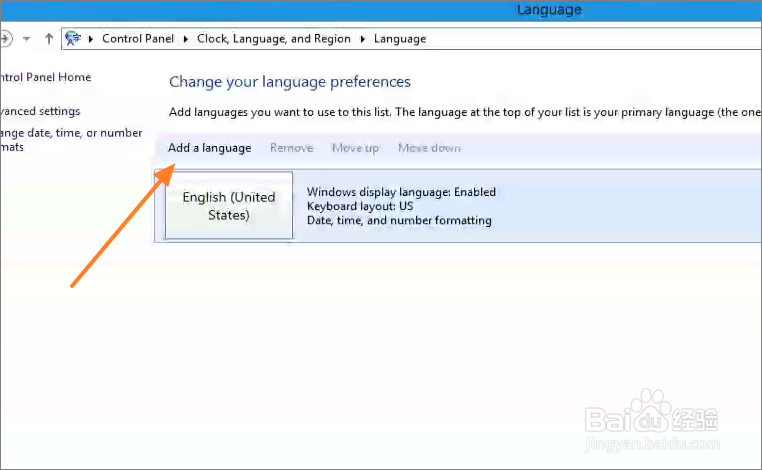Expand chevron before Language breadcrumb
This screenshot has width=762, height=470.
[x=363, y=39]
